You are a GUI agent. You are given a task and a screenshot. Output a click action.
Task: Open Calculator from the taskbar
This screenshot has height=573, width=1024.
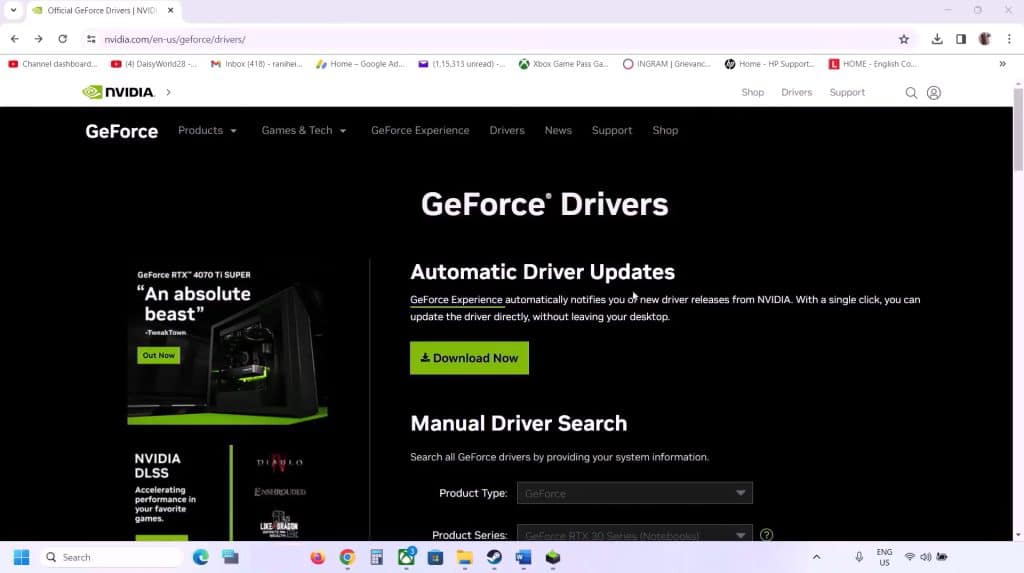pos(376,557)
